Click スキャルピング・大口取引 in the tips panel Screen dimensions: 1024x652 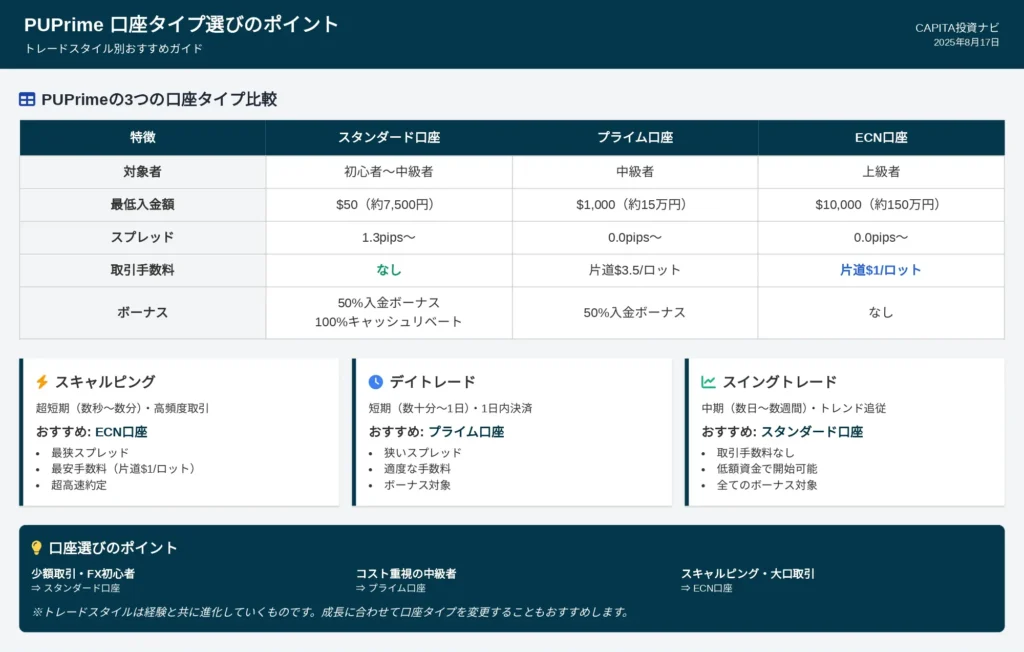click(748, 574)
